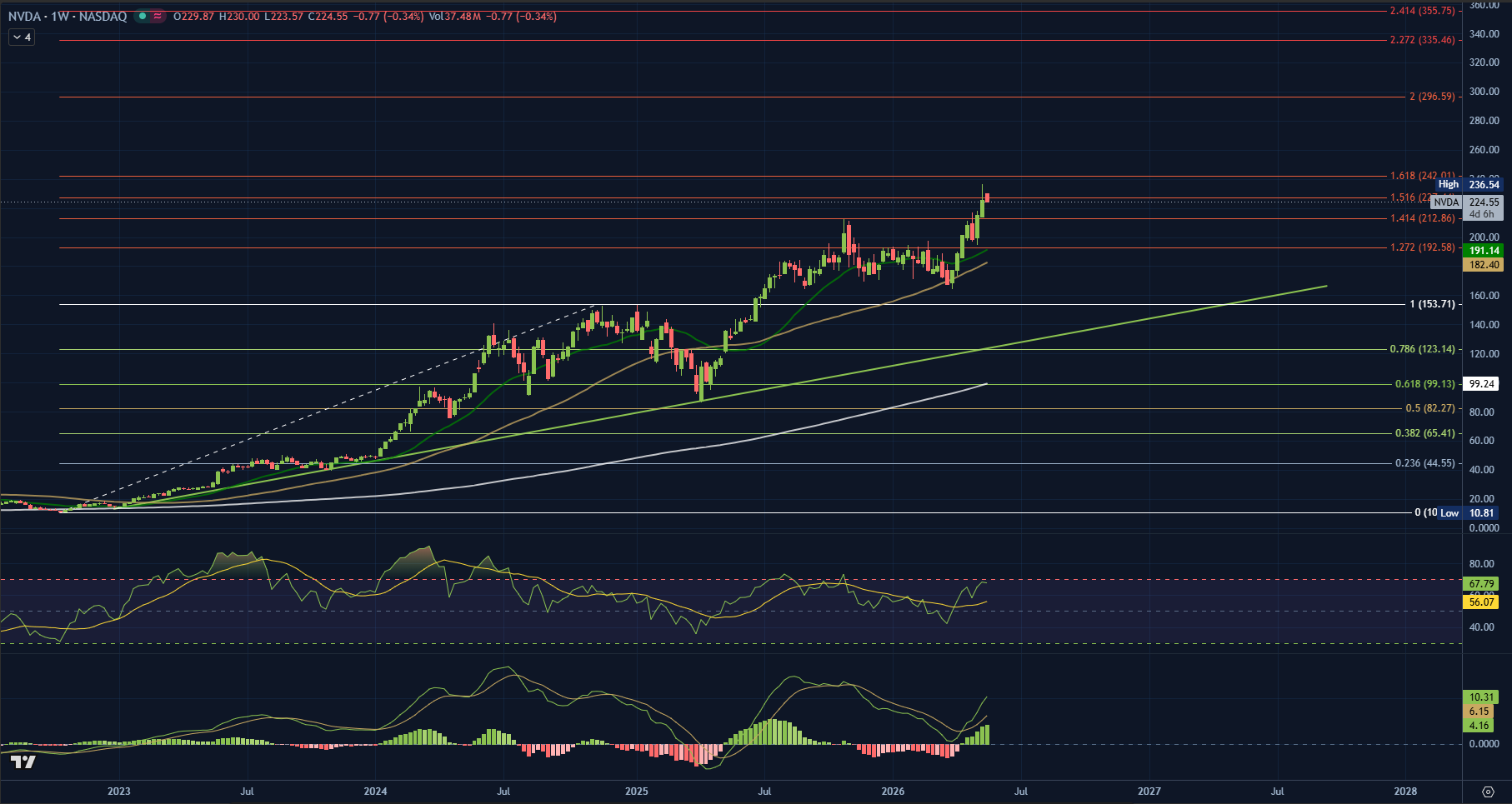Select the 1.414 (212.86) Fibonacci level
This screenshot has height=804, width=1512.
[x=1422, y=218]
